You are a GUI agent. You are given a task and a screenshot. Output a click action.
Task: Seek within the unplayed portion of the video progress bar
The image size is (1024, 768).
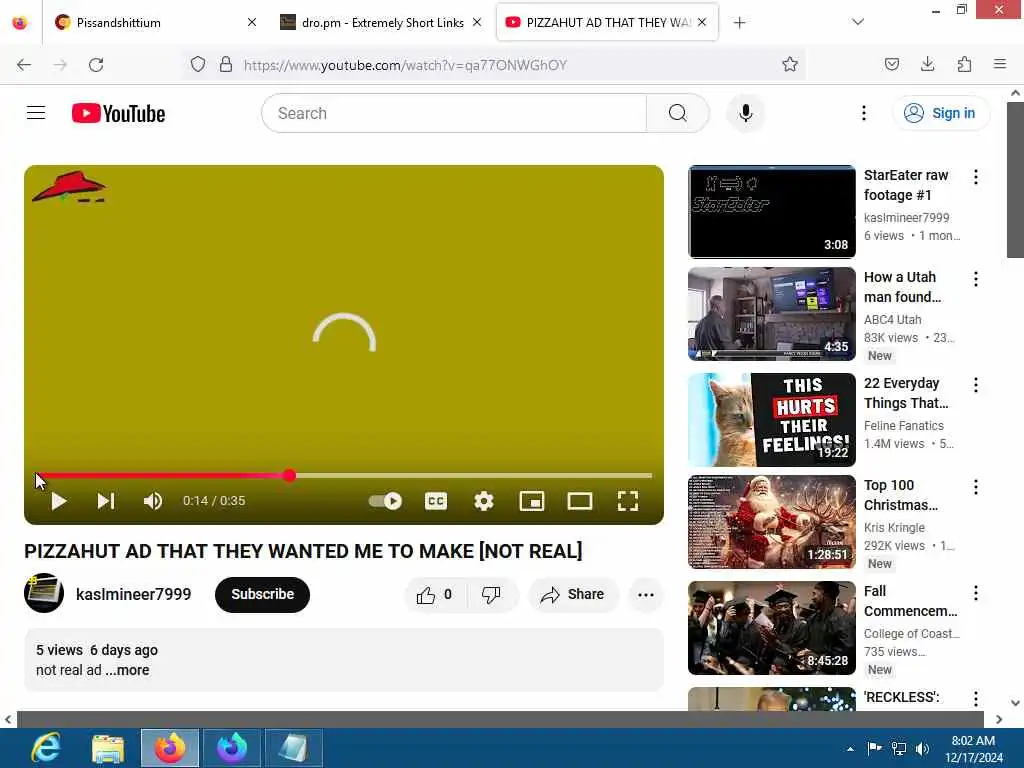coord(474,475)
